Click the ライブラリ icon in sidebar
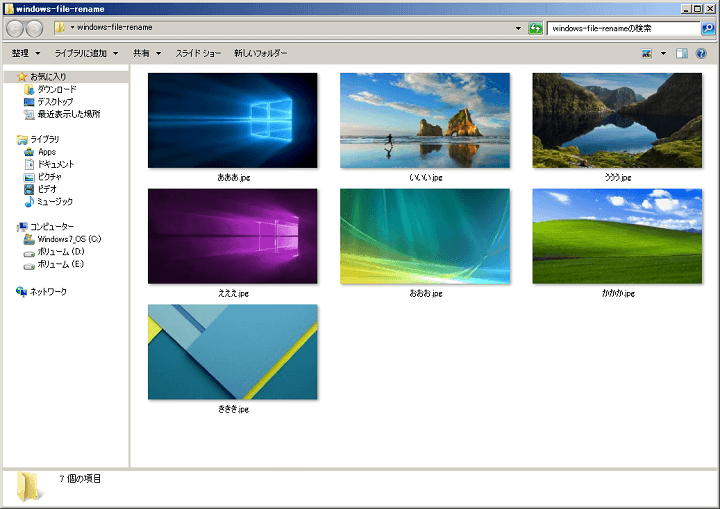Screen dimensions: 720x509 pyautogui.click(x=22, y=139)
